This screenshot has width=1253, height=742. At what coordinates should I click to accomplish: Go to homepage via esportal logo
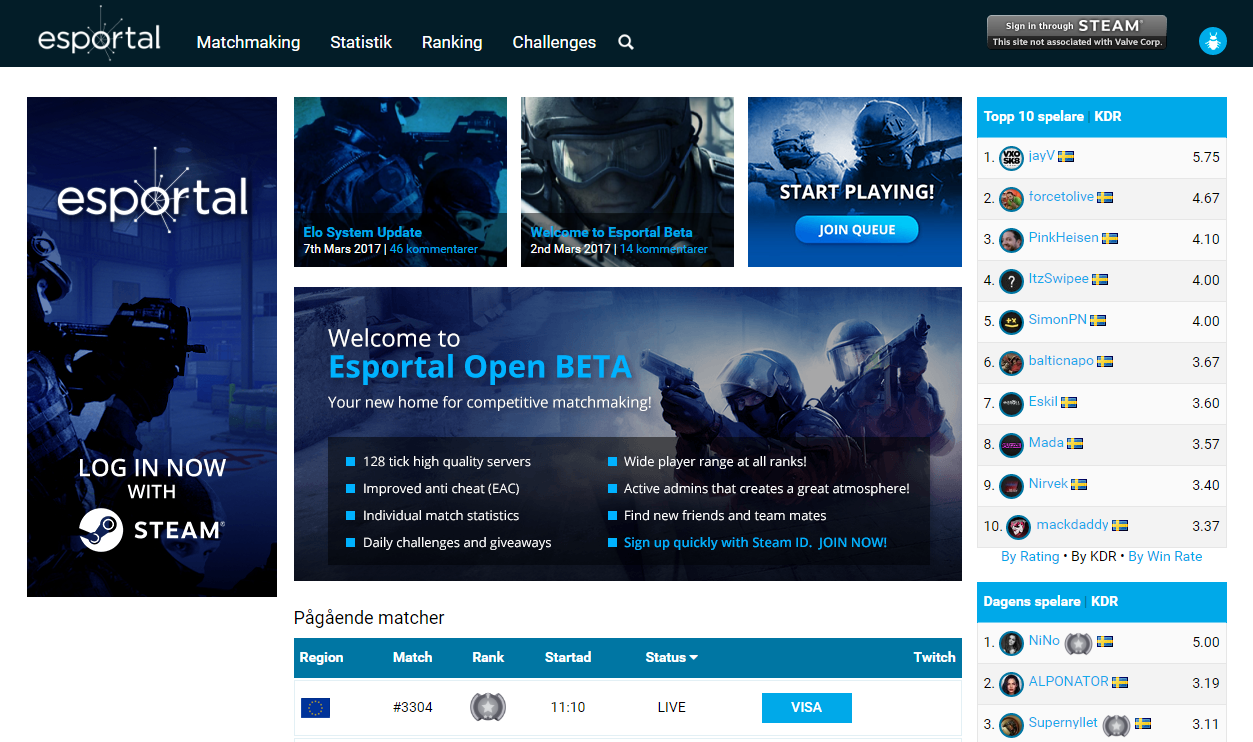(99, 35)
